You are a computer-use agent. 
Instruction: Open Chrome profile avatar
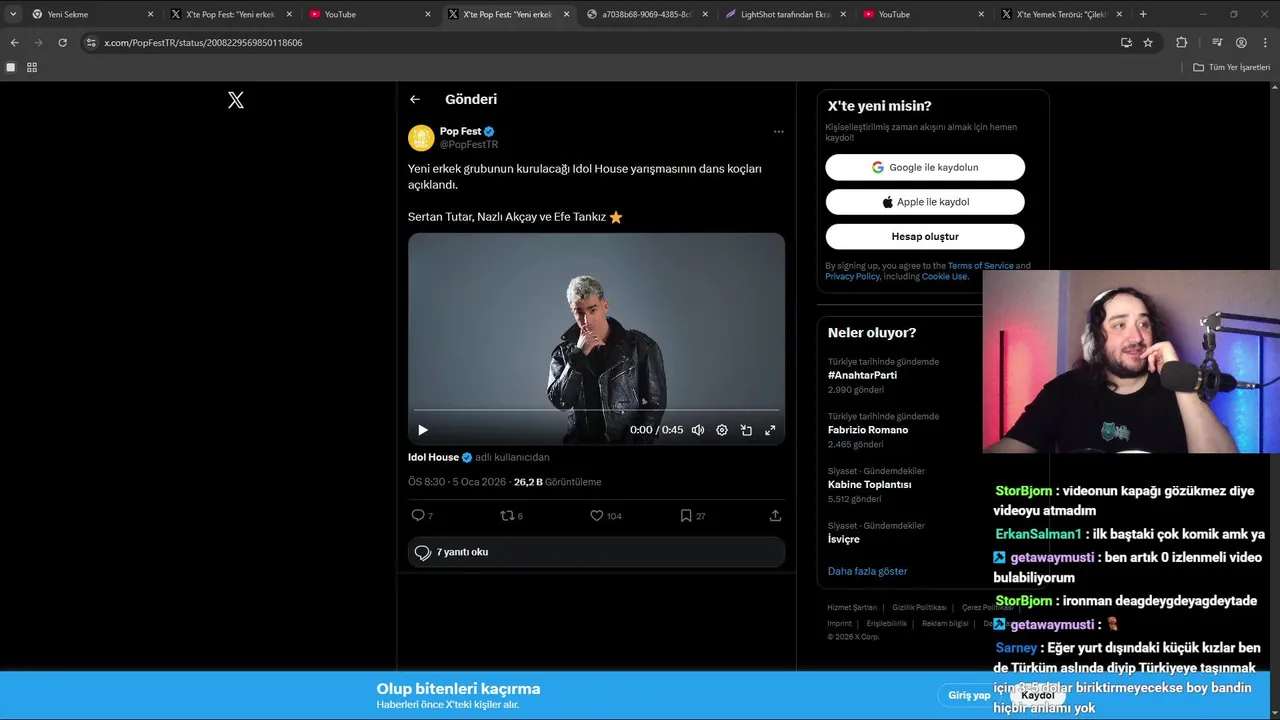coord(1241,43)
